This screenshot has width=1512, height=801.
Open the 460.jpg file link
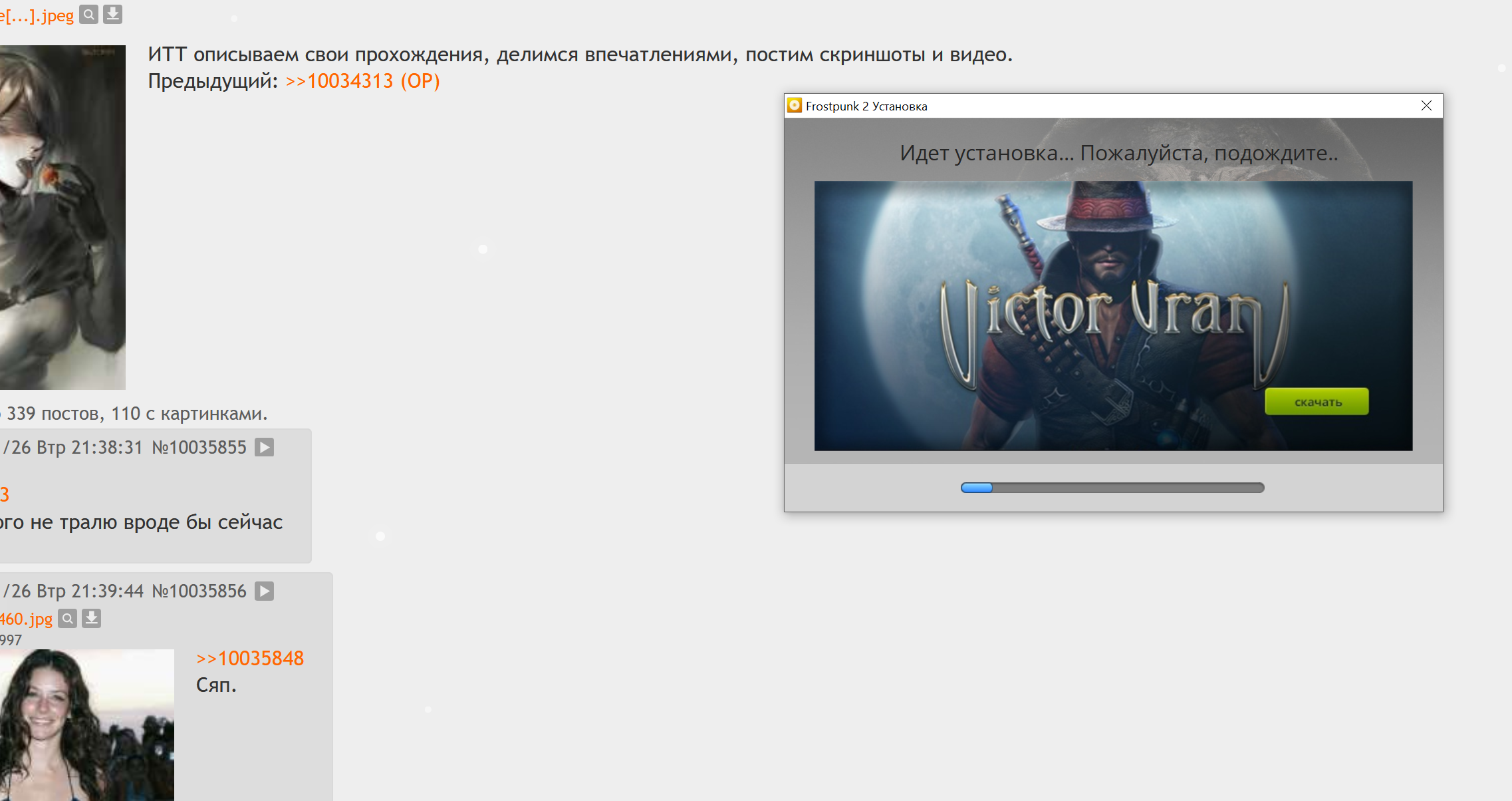[x=25, y=619]
